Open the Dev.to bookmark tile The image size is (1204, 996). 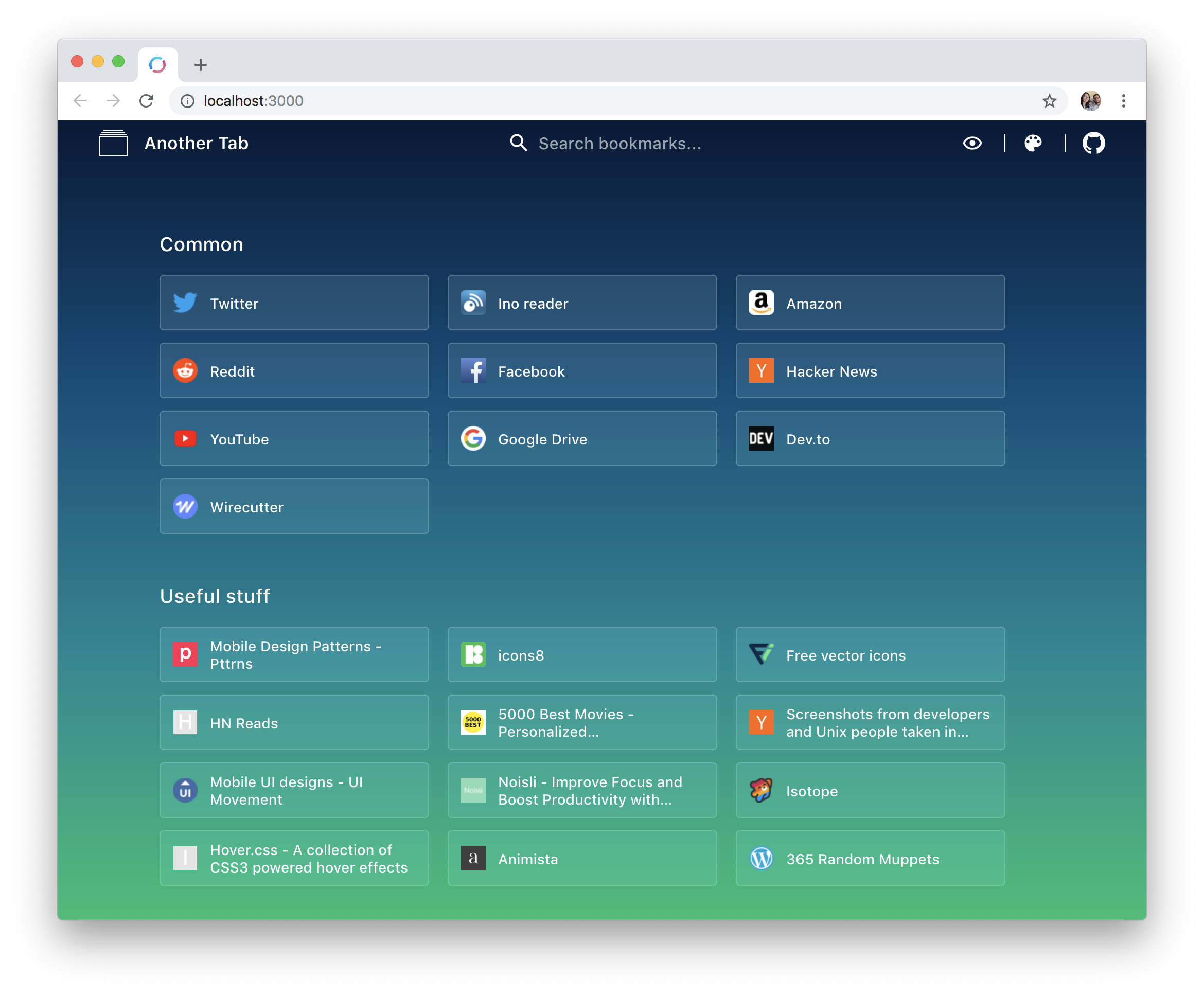click(x=870, y=439)
